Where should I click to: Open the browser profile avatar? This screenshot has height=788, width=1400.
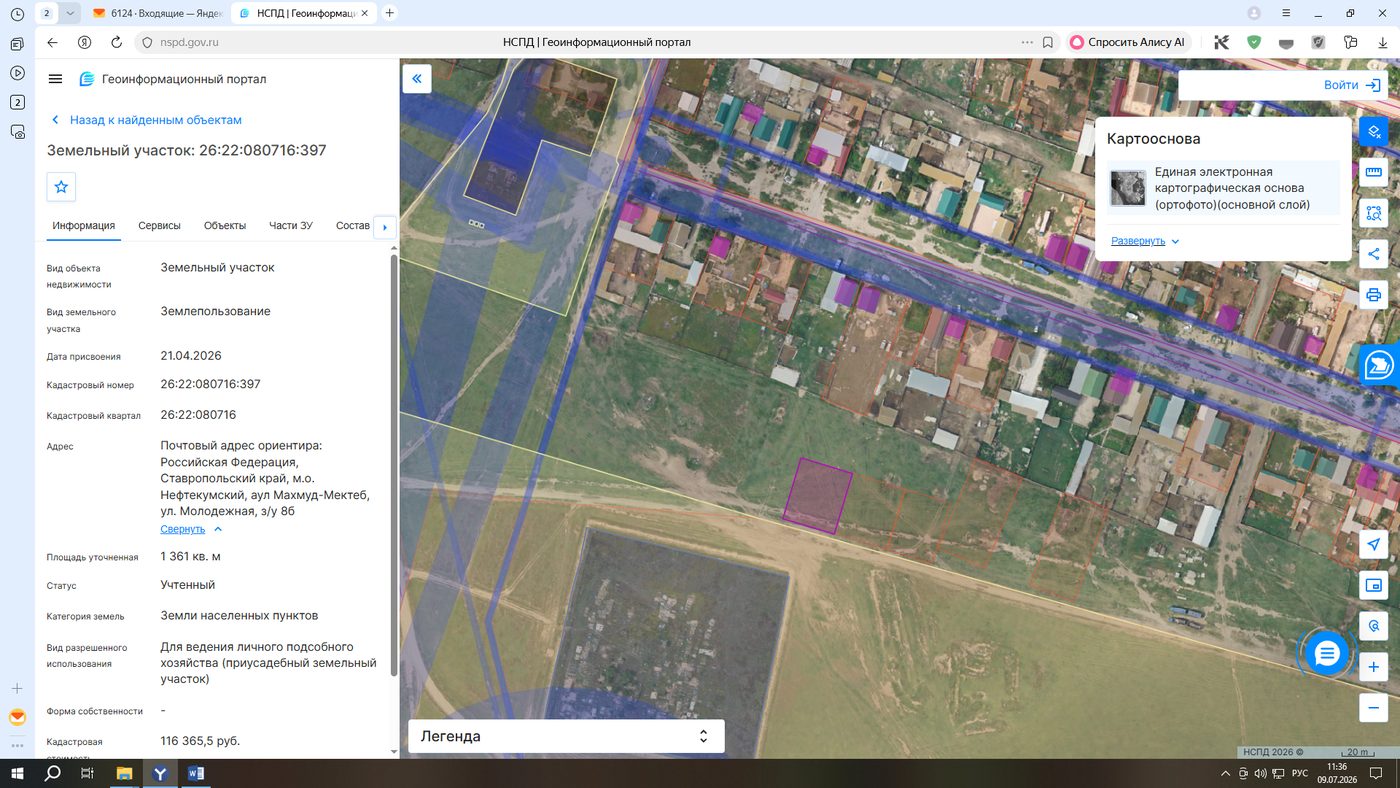click(x=1254, y=13)
